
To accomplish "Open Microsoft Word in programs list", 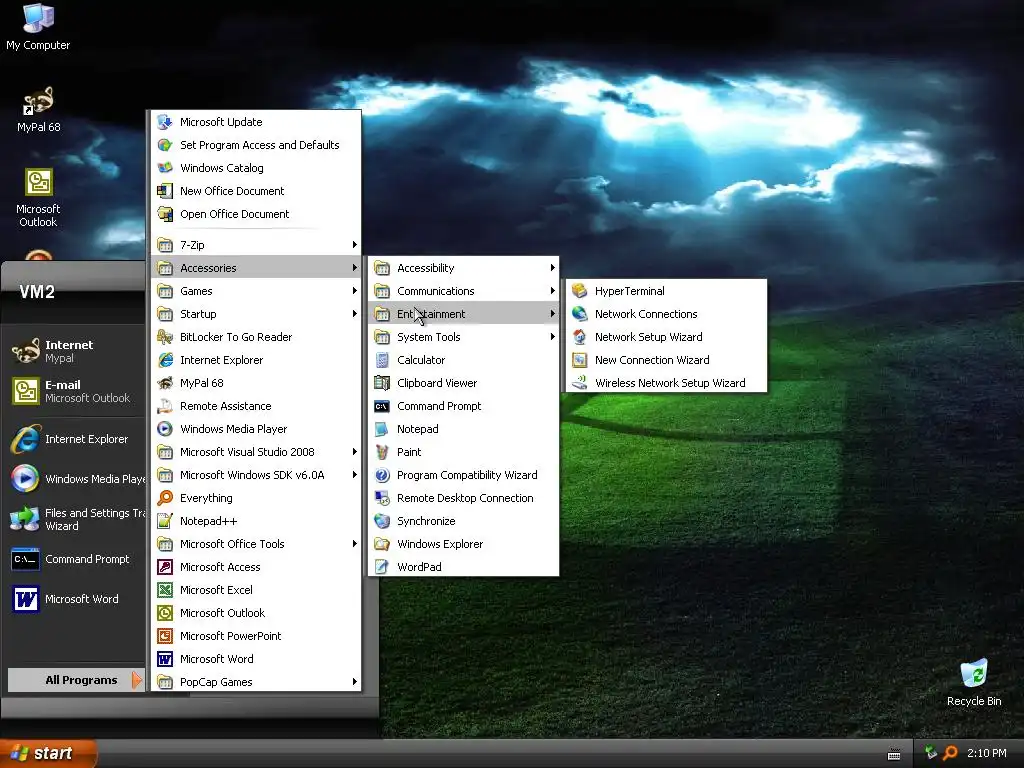I will [x=256, y=658].
